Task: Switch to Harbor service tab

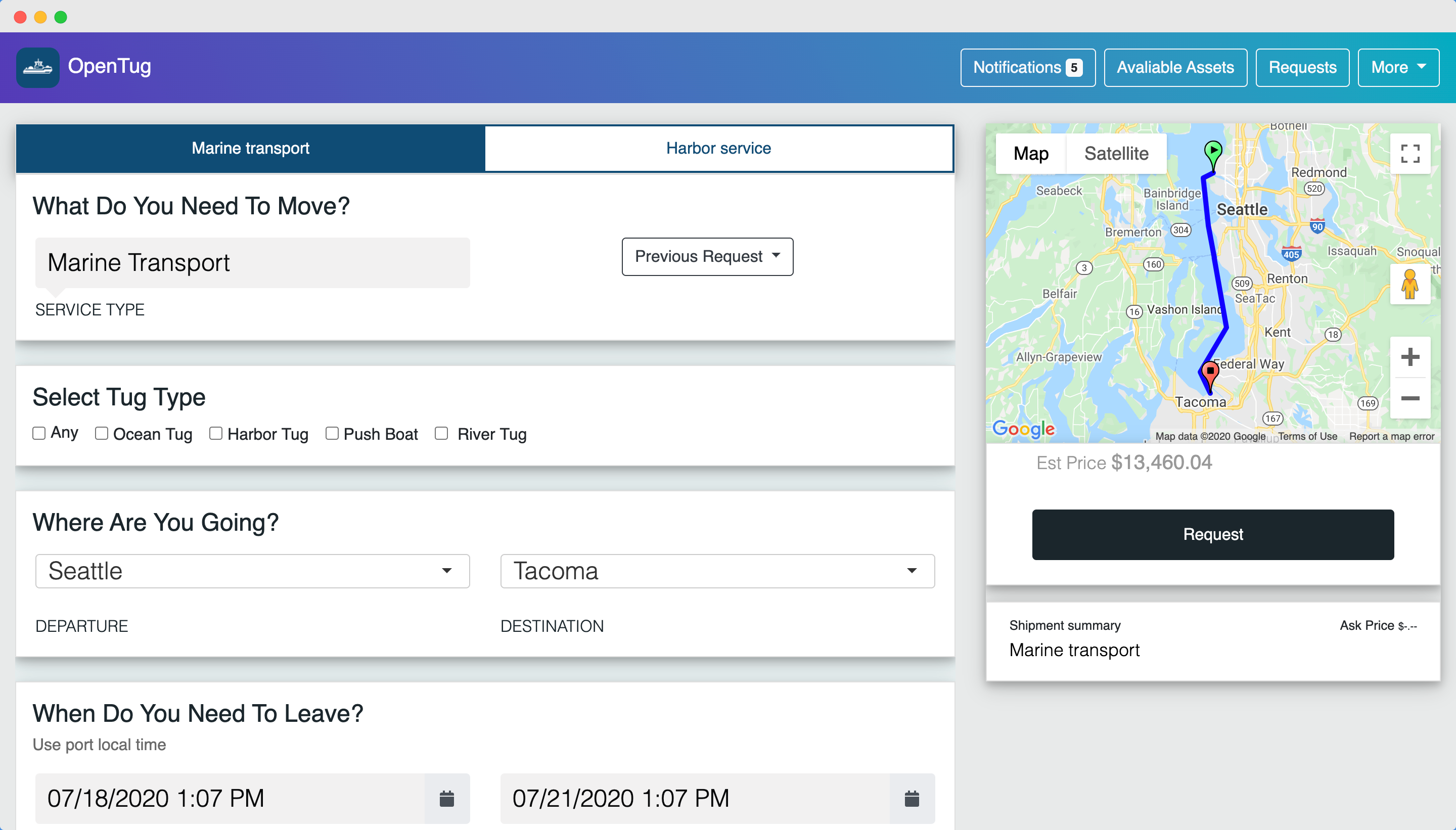Action: [718, 148]
